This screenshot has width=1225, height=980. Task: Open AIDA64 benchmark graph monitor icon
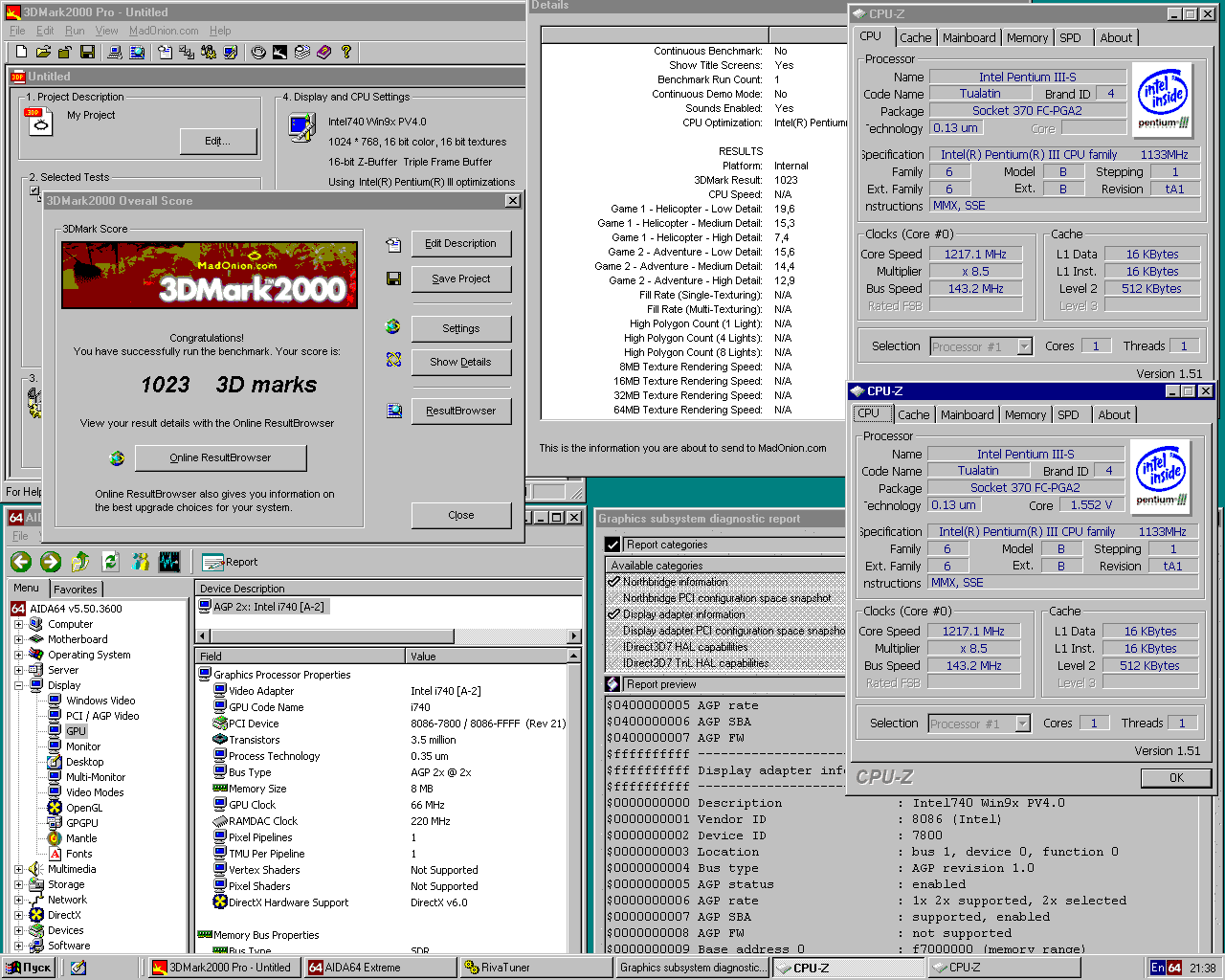click(x=169, y=562)
